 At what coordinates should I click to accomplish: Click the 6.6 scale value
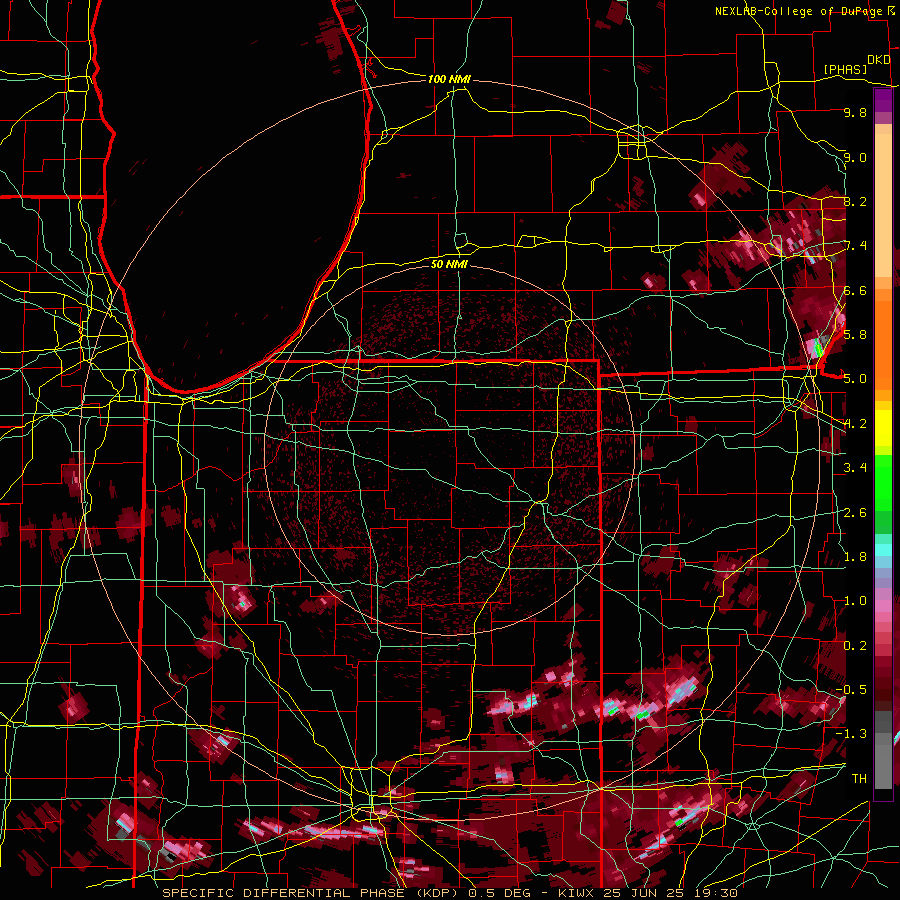(x=855, y=290)
